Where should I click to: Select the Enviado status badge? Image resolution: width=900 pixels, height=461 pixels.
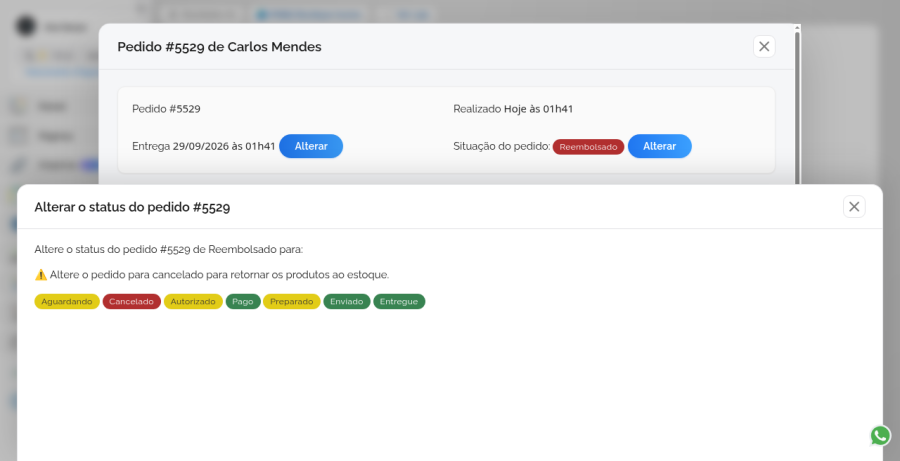347,301
